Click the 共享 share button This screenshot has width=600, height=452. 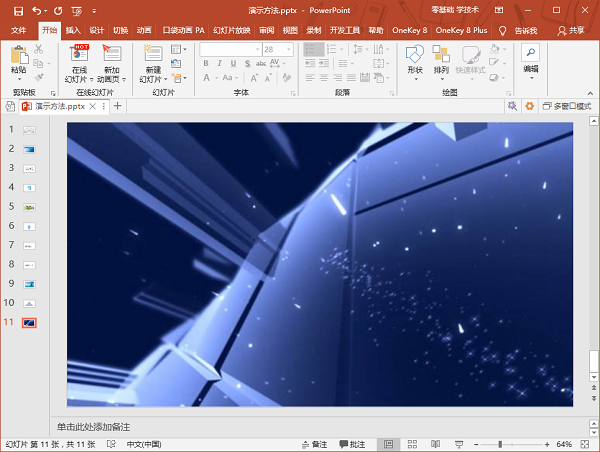[x=571, y=31]
